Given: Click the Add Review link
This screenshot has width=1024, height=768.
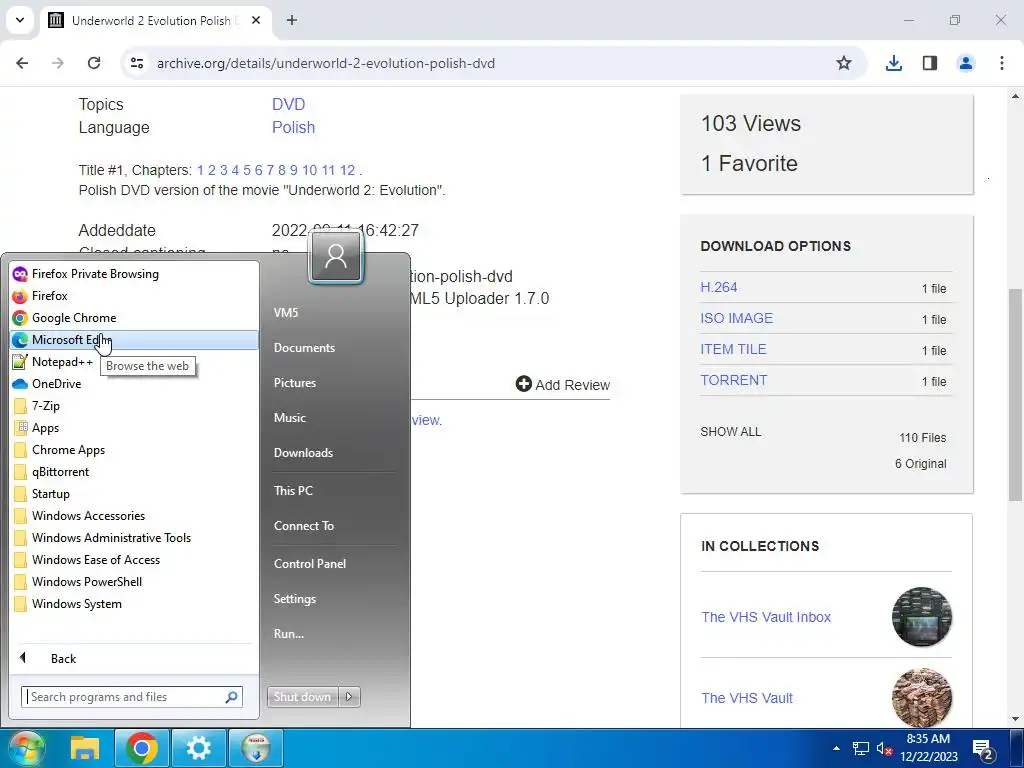Looking at the screenshot, I should click(x=563, y=385).
